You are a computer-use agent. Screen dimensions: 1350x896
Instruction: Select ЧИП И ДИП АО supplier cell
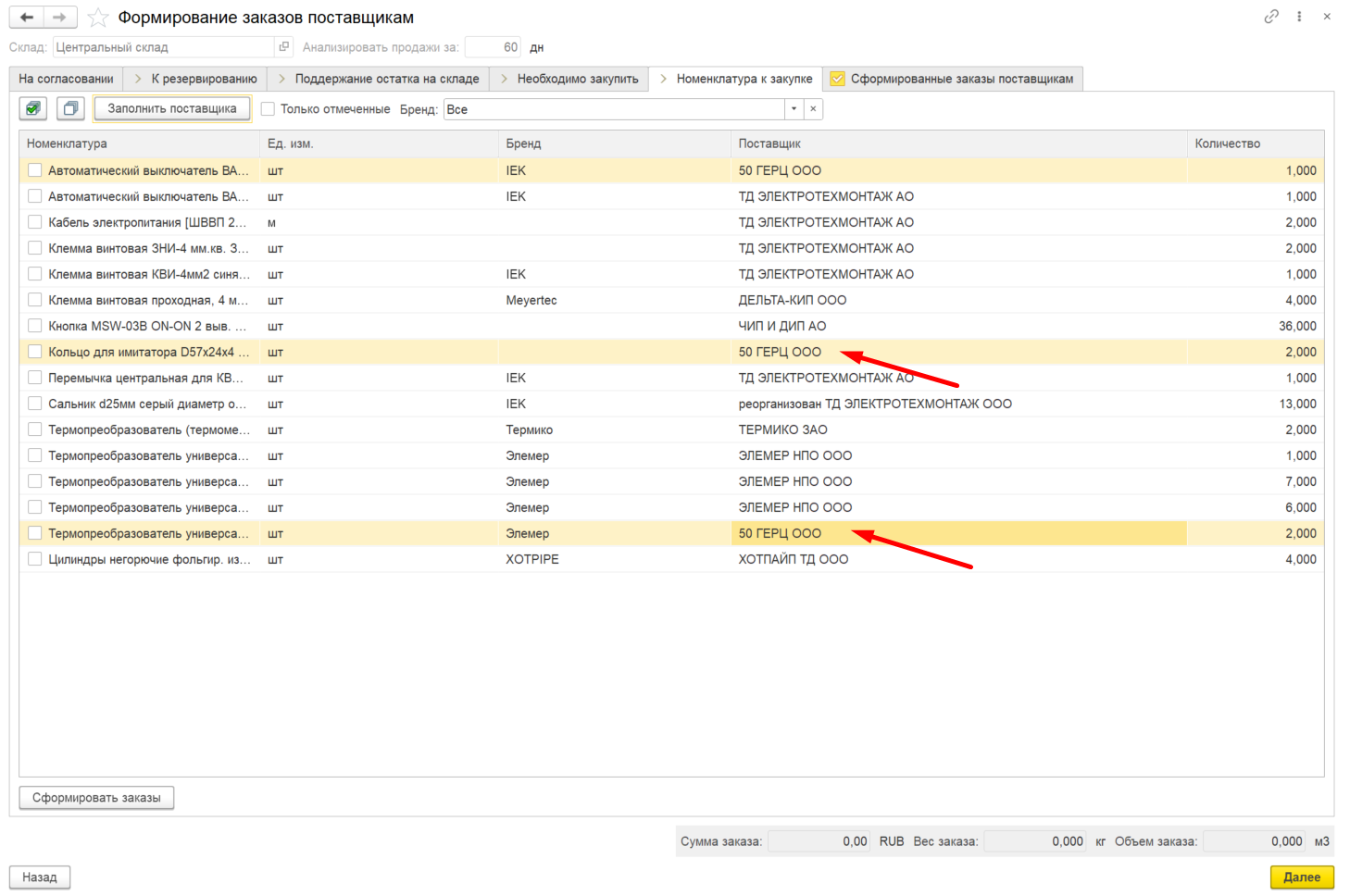(958, 326)
